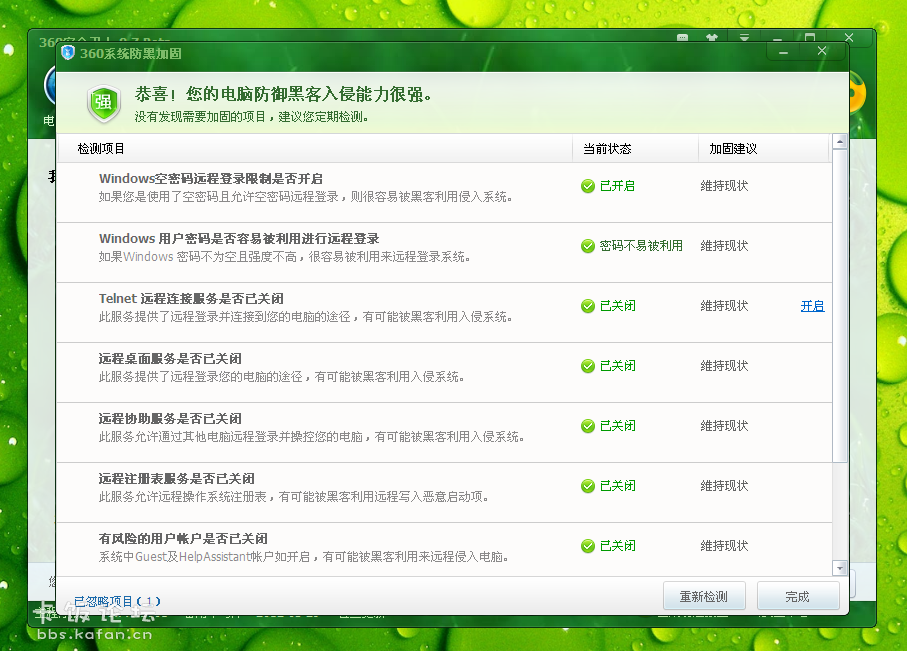The width and height of the screenshot is (907, 651).
Task: Click green check icon beside 已开启 status
Action: click(588, 186)
